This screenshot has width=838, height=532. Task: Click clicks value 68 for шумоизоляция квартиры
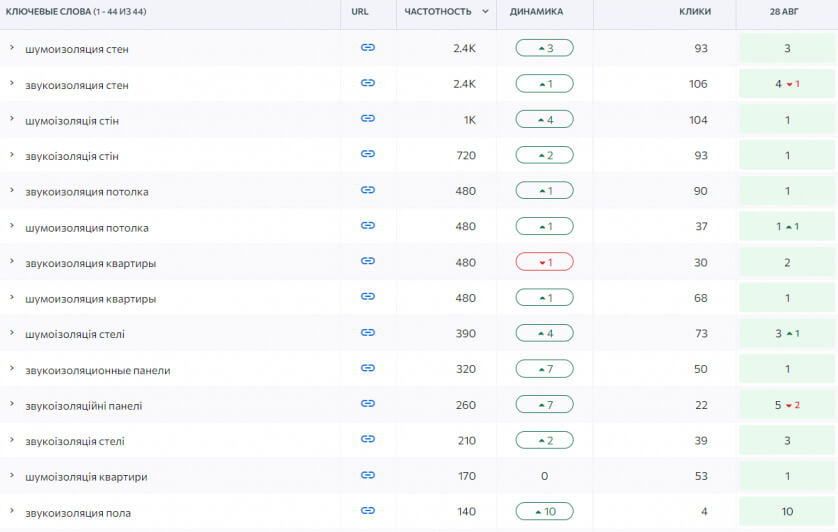701,298
